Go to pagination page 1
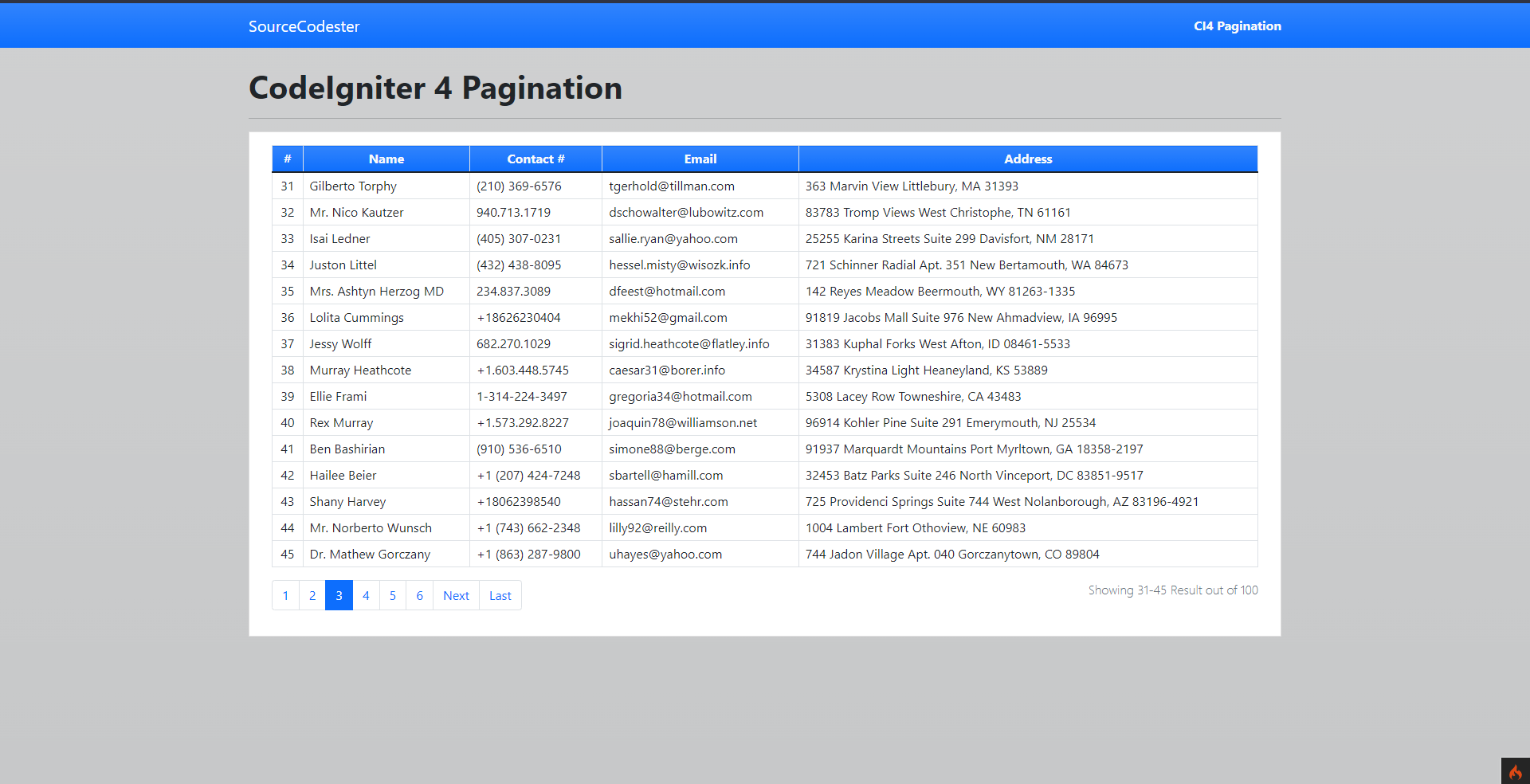Screen dimensions: 1530x784 pyautogui.click(x=285, y=595)
